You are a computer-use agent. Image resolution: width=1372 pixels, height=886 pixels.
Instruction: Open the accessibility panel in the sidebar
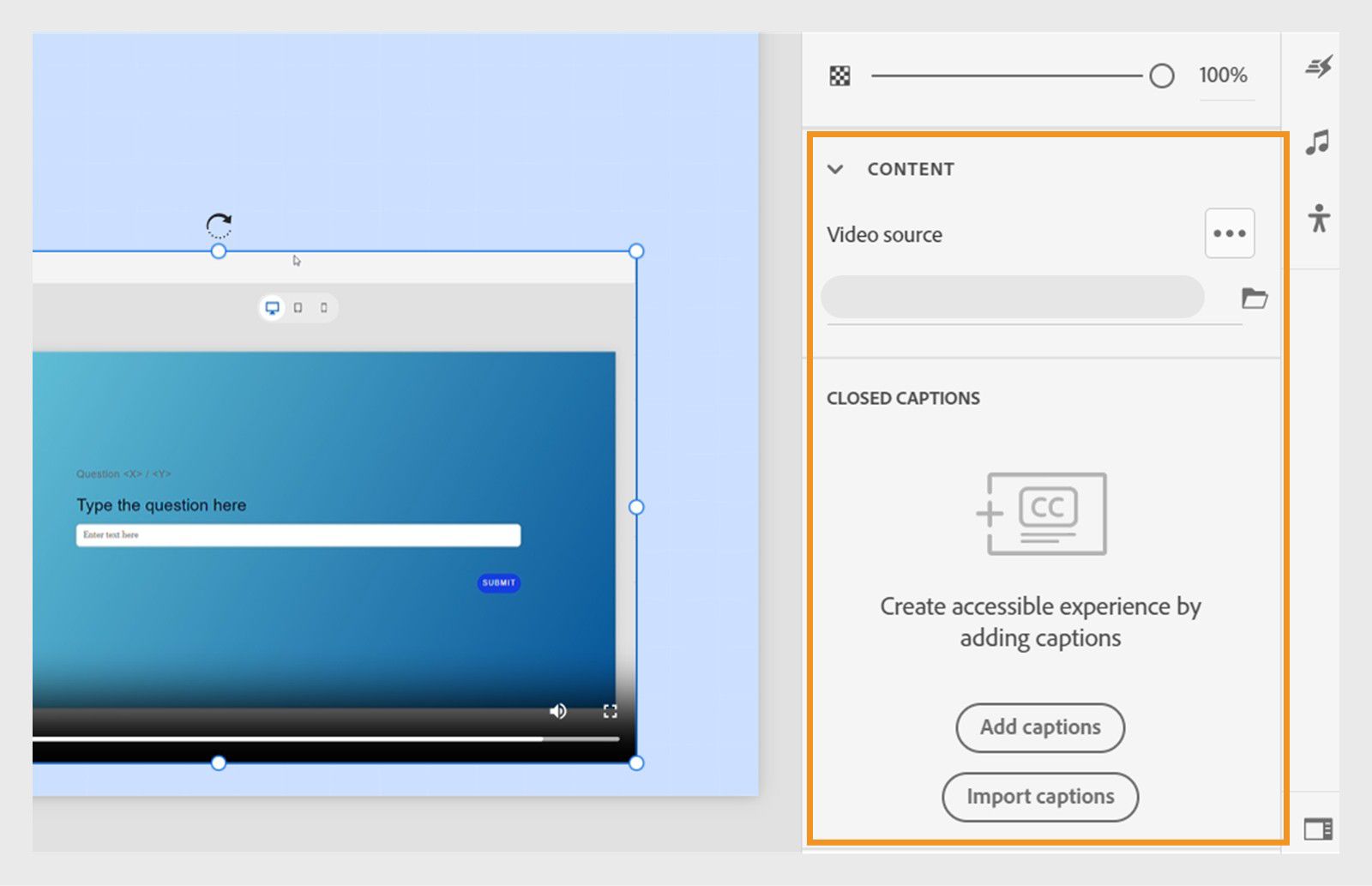(x=1318, y=220)
